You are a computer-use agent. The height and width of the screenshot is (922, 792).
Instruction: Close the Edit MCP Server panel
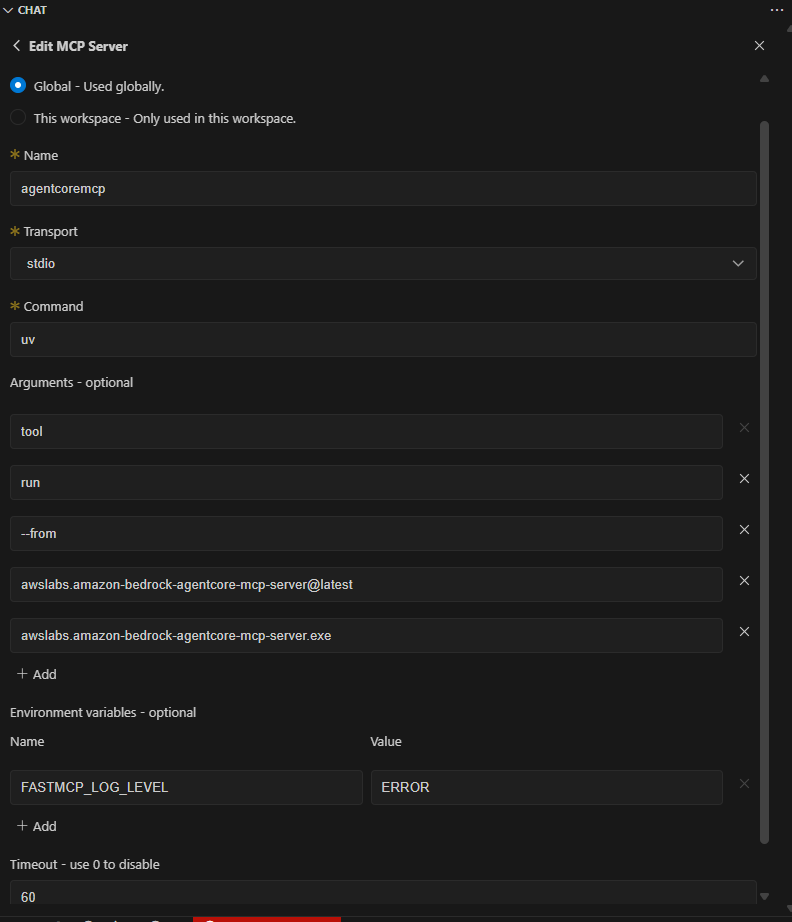(759, 46)
